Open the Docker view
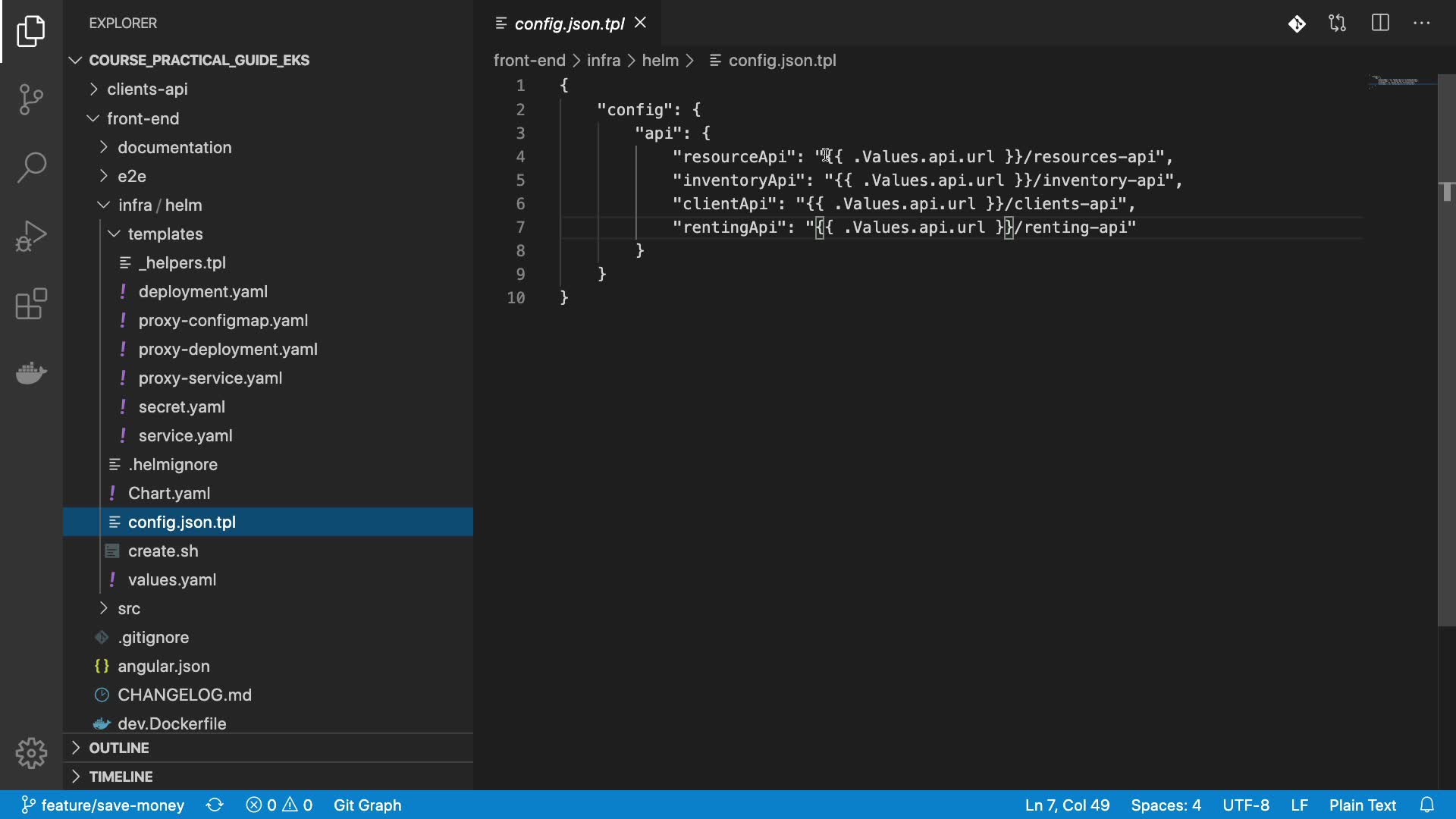1456x819 pixels. pos(31,372)
